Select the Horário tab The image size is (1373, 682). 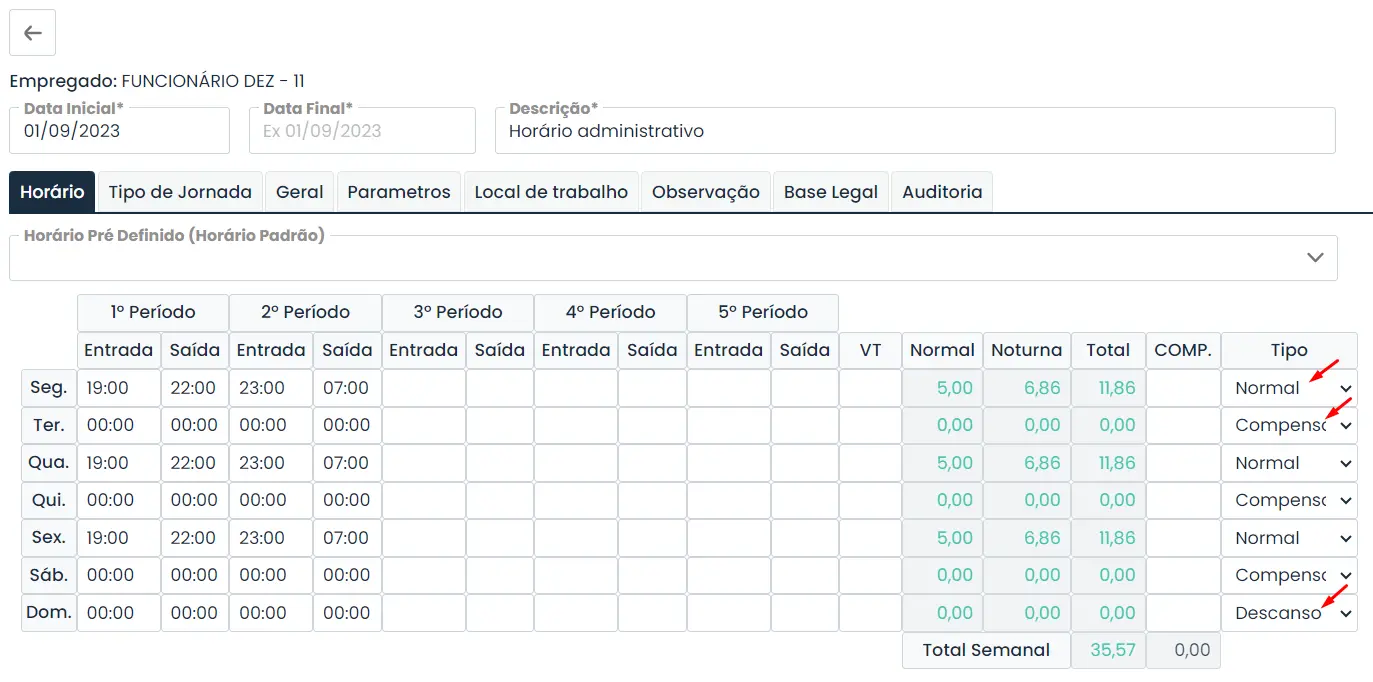[x=52, y=192]
